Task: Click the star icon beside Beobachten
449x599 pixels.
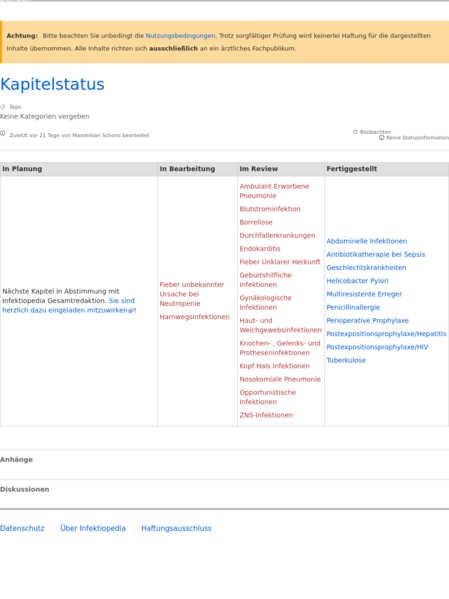Action: [x=355, y=131]
